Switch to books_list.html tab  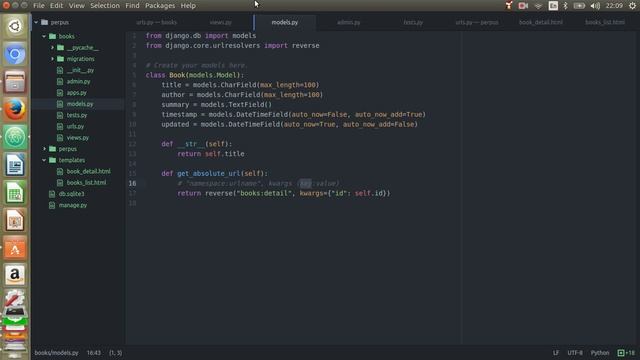605,22
